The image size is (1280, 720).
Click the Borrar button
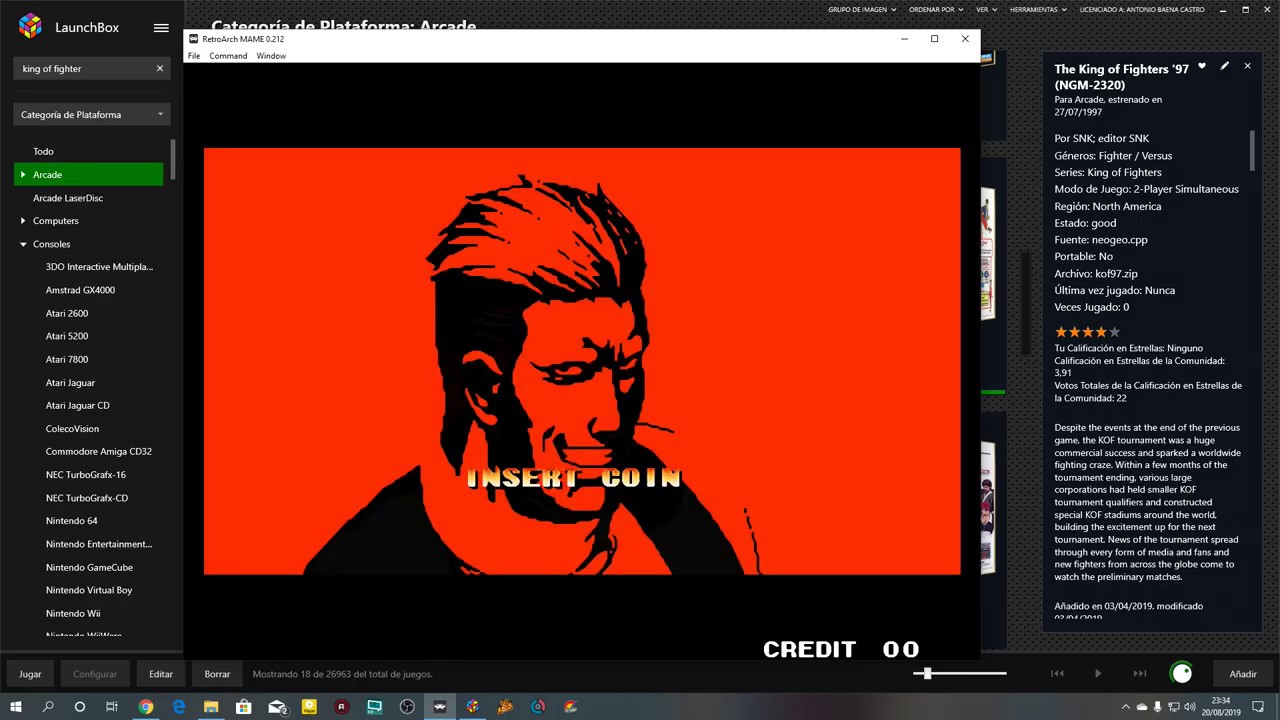[x=217, y=674]
